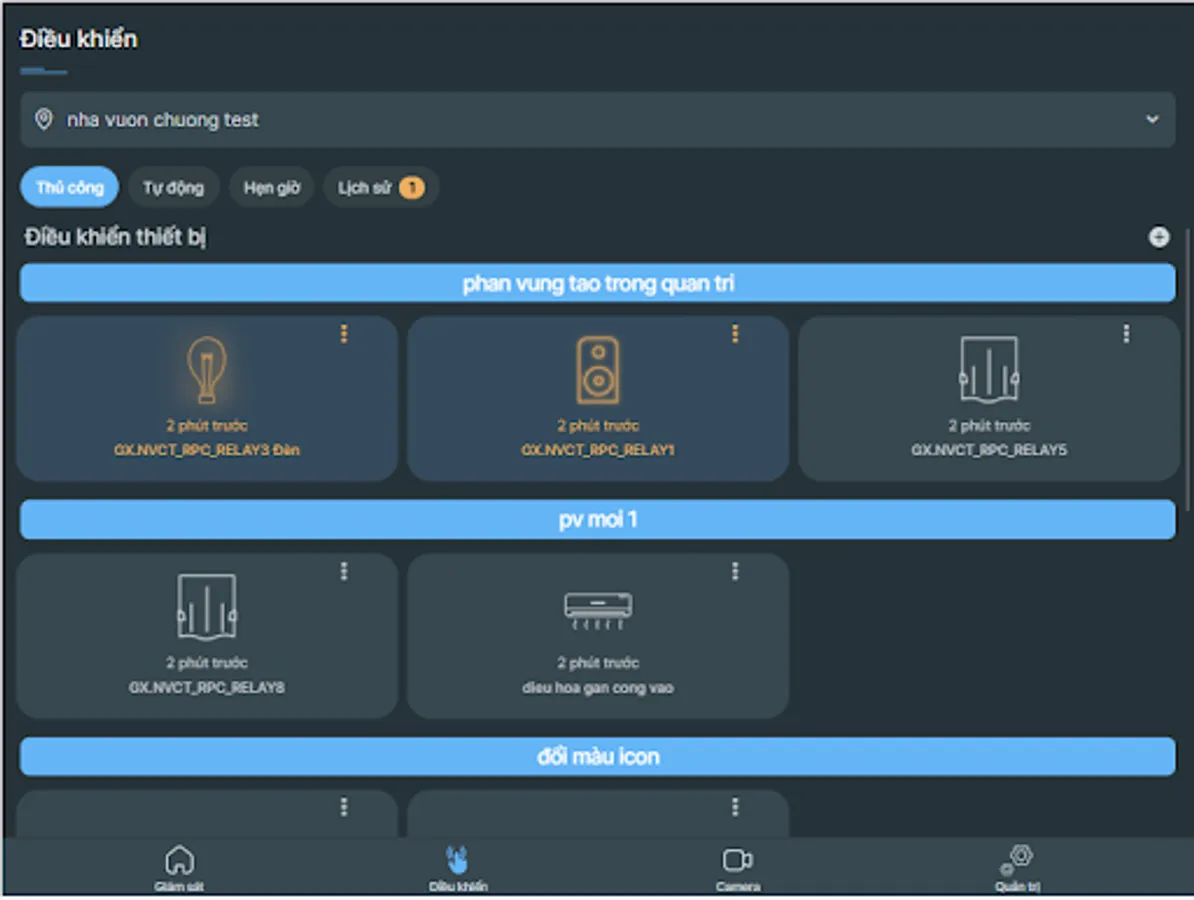The height and width of the screenshot is (900, 1194).
Task: Click the đổi màu icon zone header
Action: click(597, 757)
